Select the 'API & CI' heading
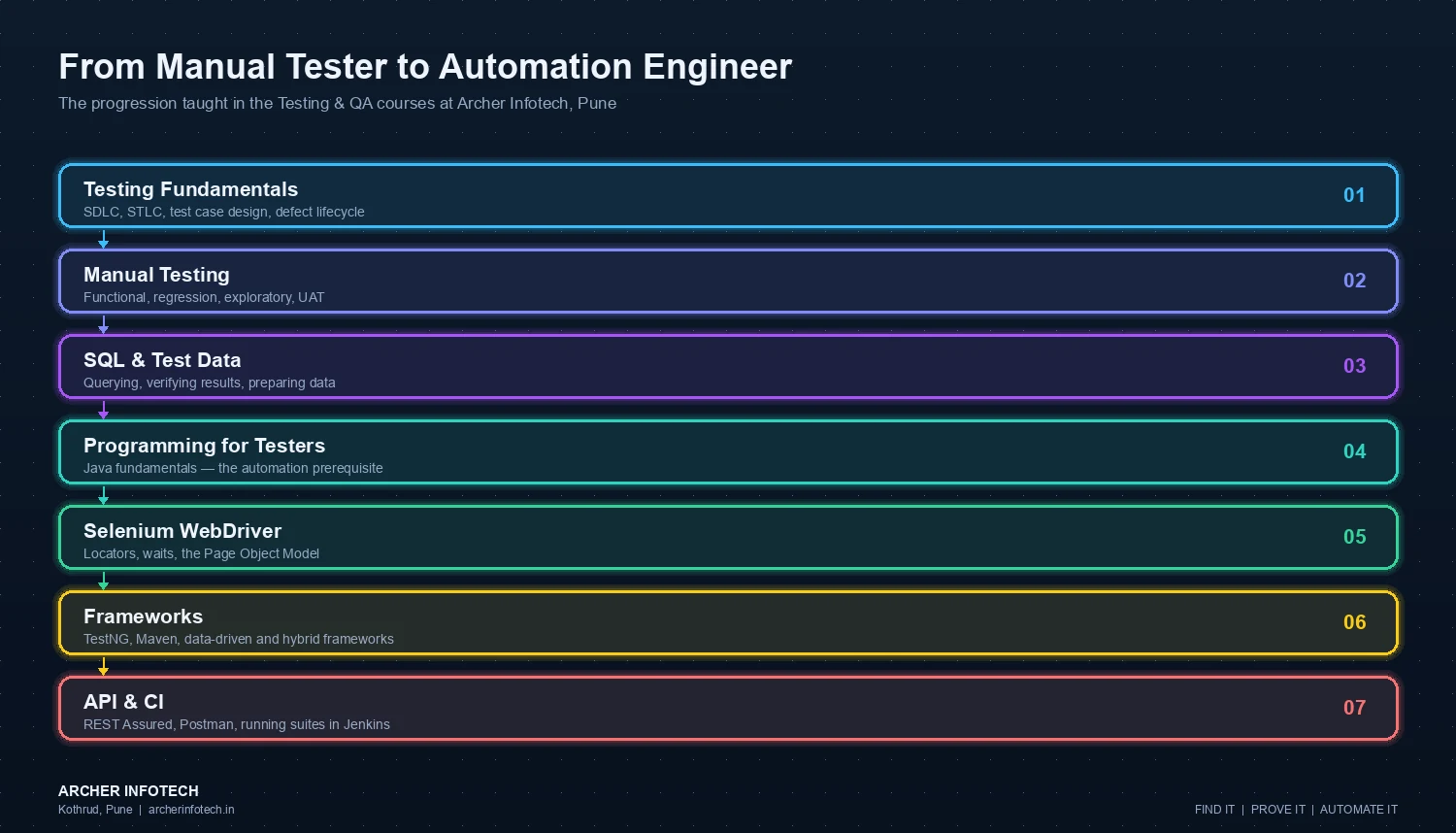The height and width of the screenshot is (833, 1456). pyautogui.click(x=123, y=702)
